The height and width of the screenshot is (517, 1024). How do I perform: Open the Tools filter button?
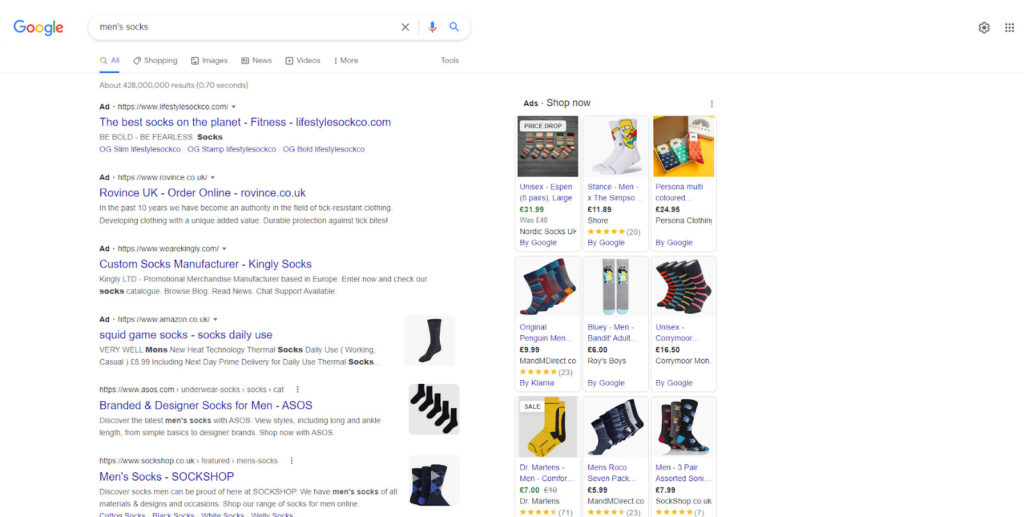[x=450, y=61]
